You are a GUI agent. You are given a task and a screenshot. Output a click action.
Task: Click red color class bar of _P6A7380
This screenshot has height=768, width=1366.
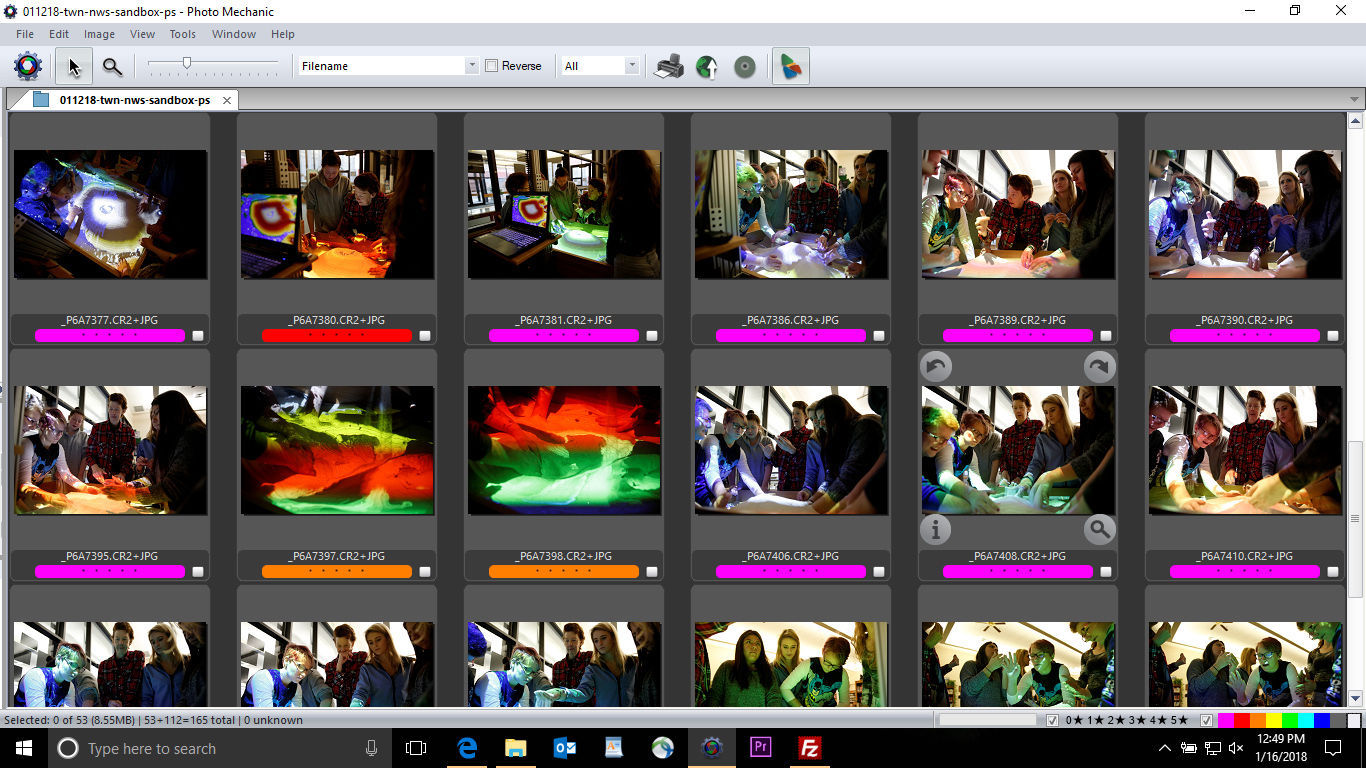pos(337,336)
